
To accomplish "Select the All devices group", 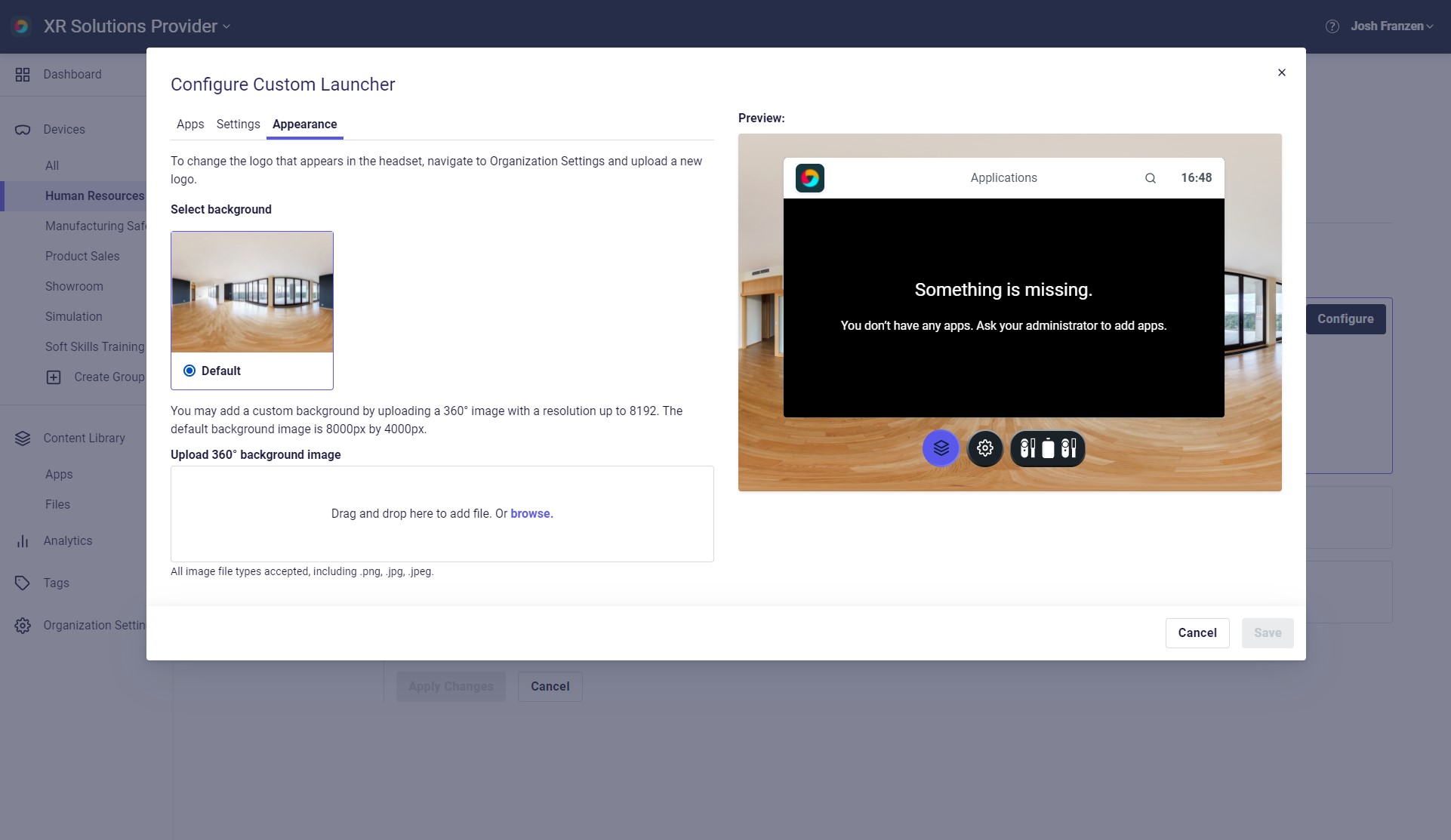I will pos(52,166).
